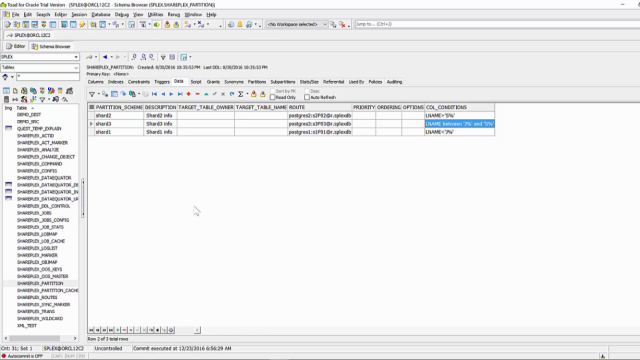Viewport: 640px width, 360px height.
Task: Click the first icon in the main toolbar
Action: 7,24
